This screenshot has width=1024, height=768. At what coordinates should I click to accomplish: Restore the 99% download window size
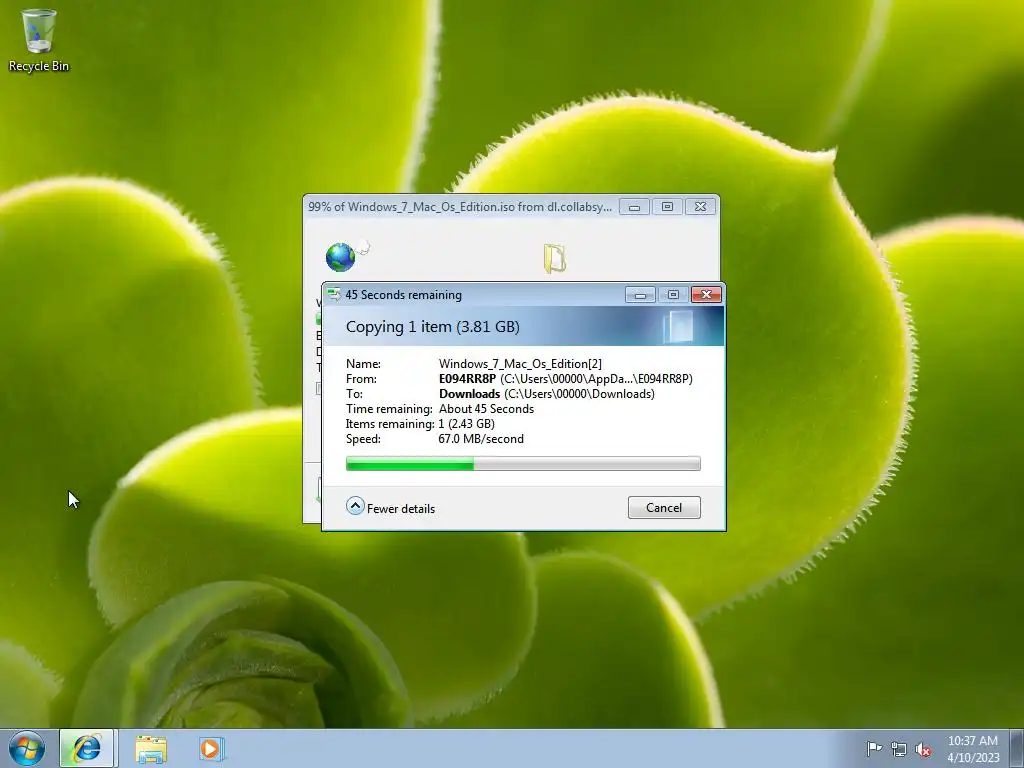coord(667,207)
